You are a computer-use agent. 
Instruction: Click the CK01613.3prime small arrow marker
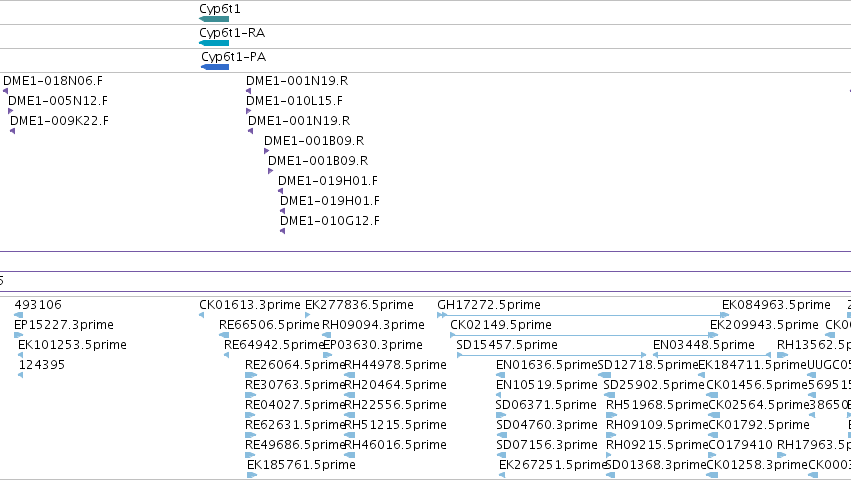pos(201,315)
